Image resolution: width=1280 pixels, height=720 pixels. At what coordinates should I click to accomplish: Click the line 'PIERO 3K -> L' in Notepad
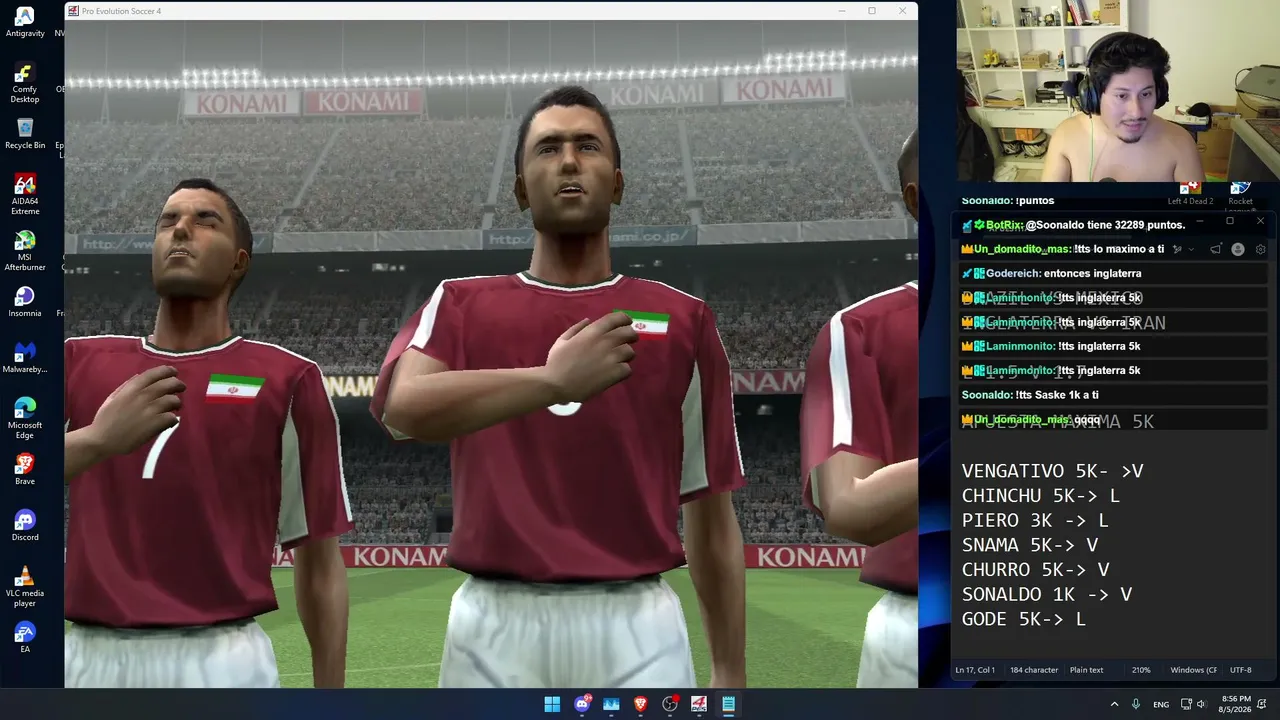point(1035,521)
